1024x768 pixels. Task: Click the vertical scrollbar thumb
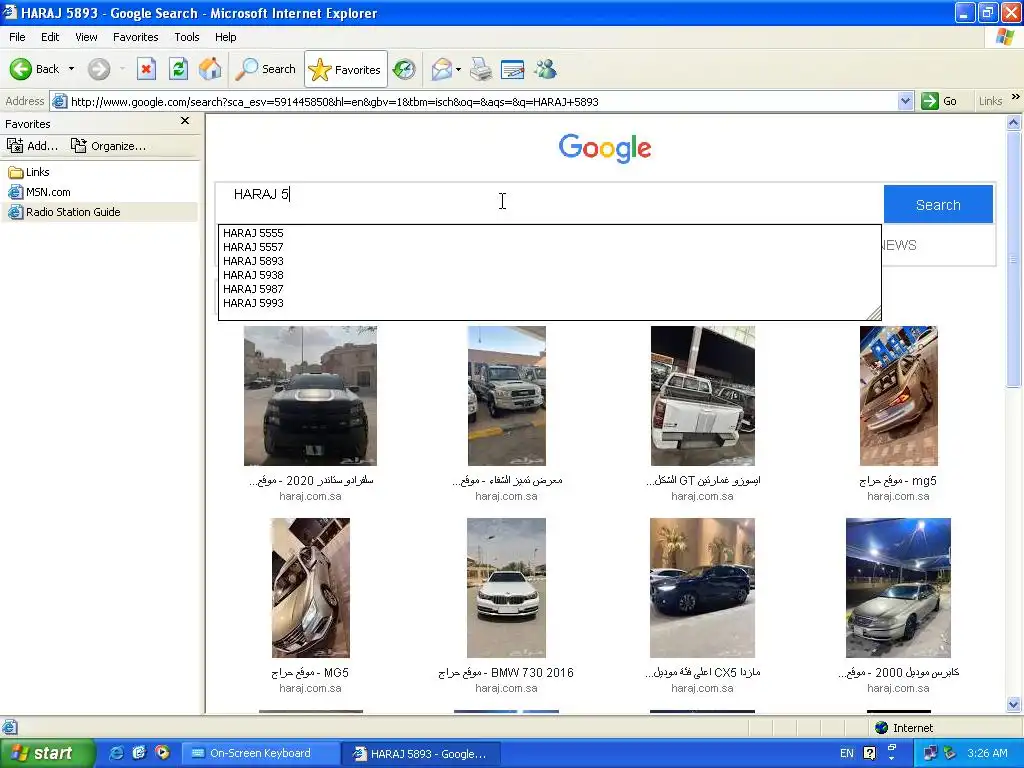1014,259
